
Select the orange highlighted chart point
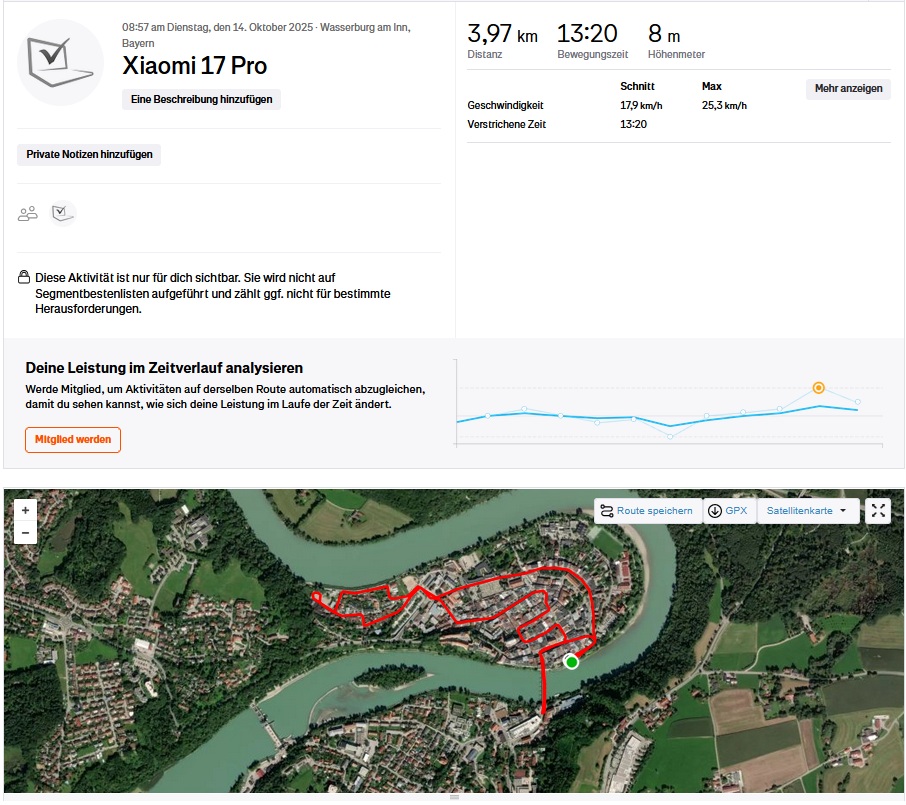(x=818, y=387)
